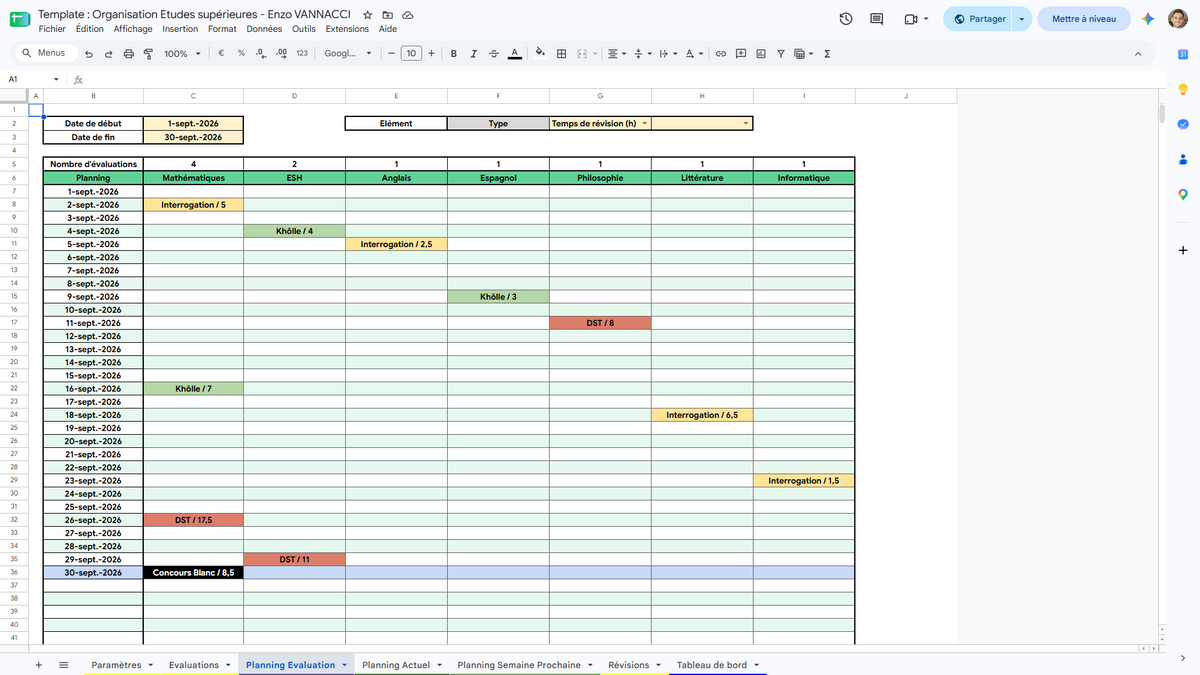Click the font size field

click(x=411, y=54)
